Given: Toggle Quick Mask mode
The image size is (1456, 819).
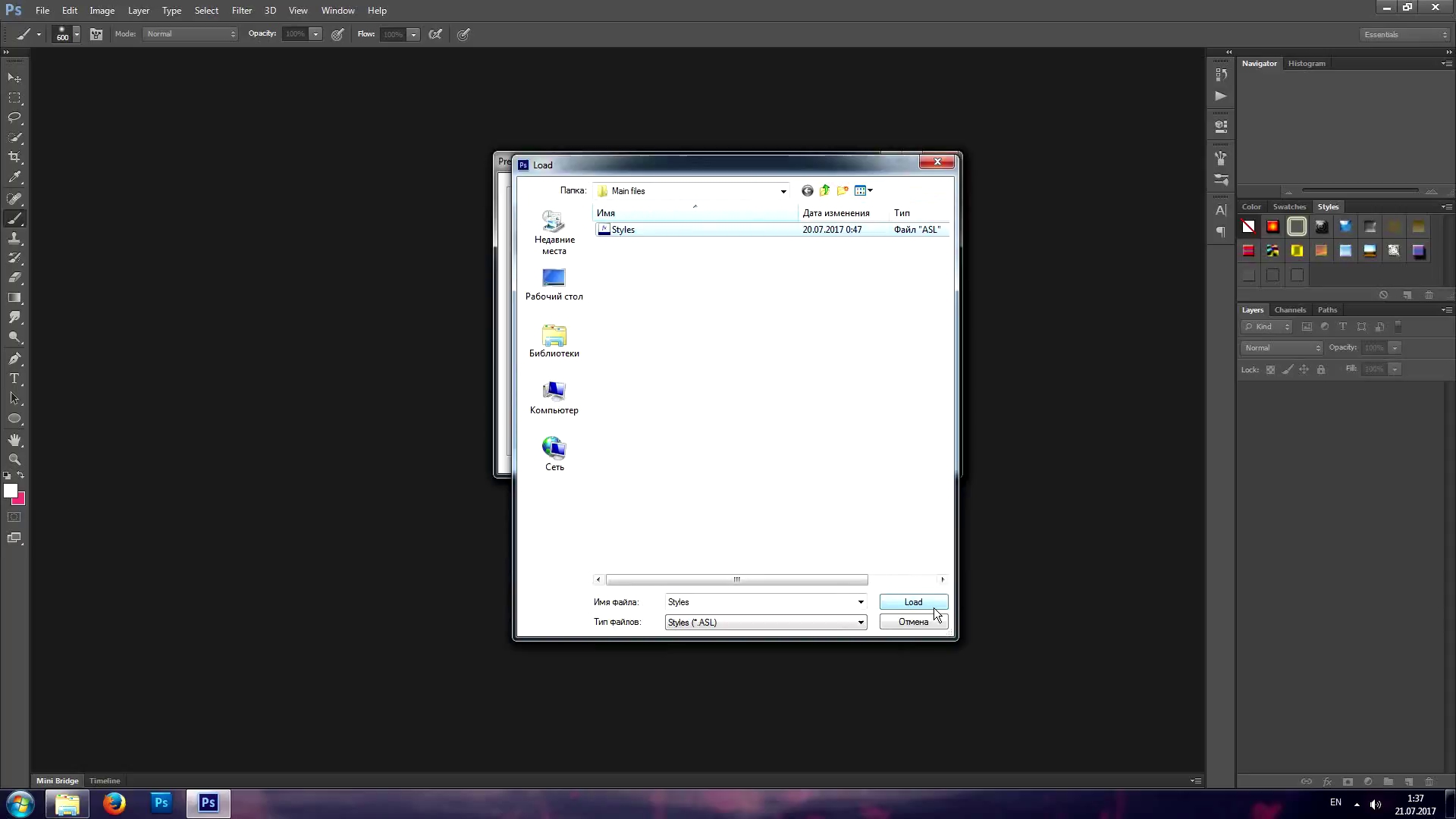Looking at the screenshot, I should tap(14, 517).
